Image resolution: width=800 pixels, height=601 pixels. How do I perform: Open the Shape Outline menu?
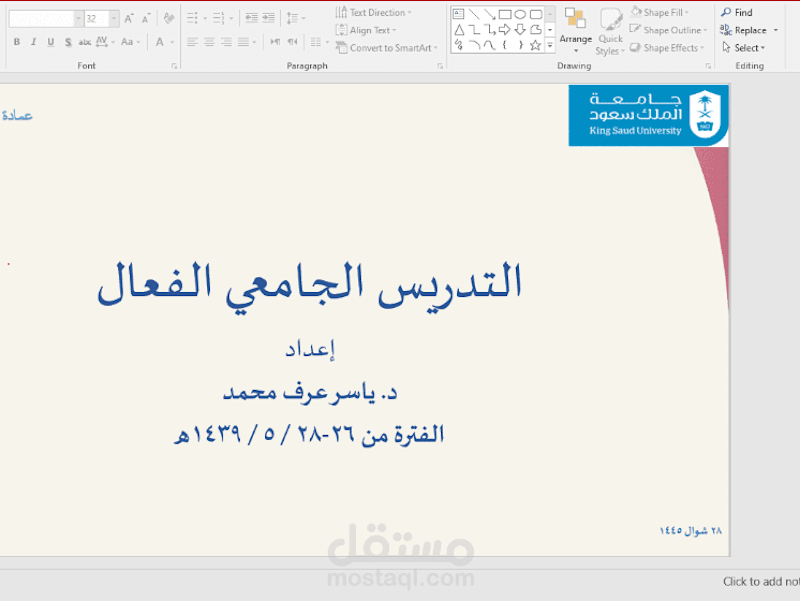point(668,30)
